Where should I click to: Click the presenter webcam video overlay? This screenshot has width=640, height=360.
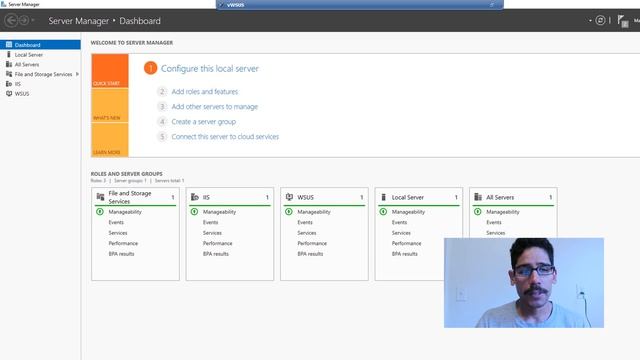click(524, 282)
